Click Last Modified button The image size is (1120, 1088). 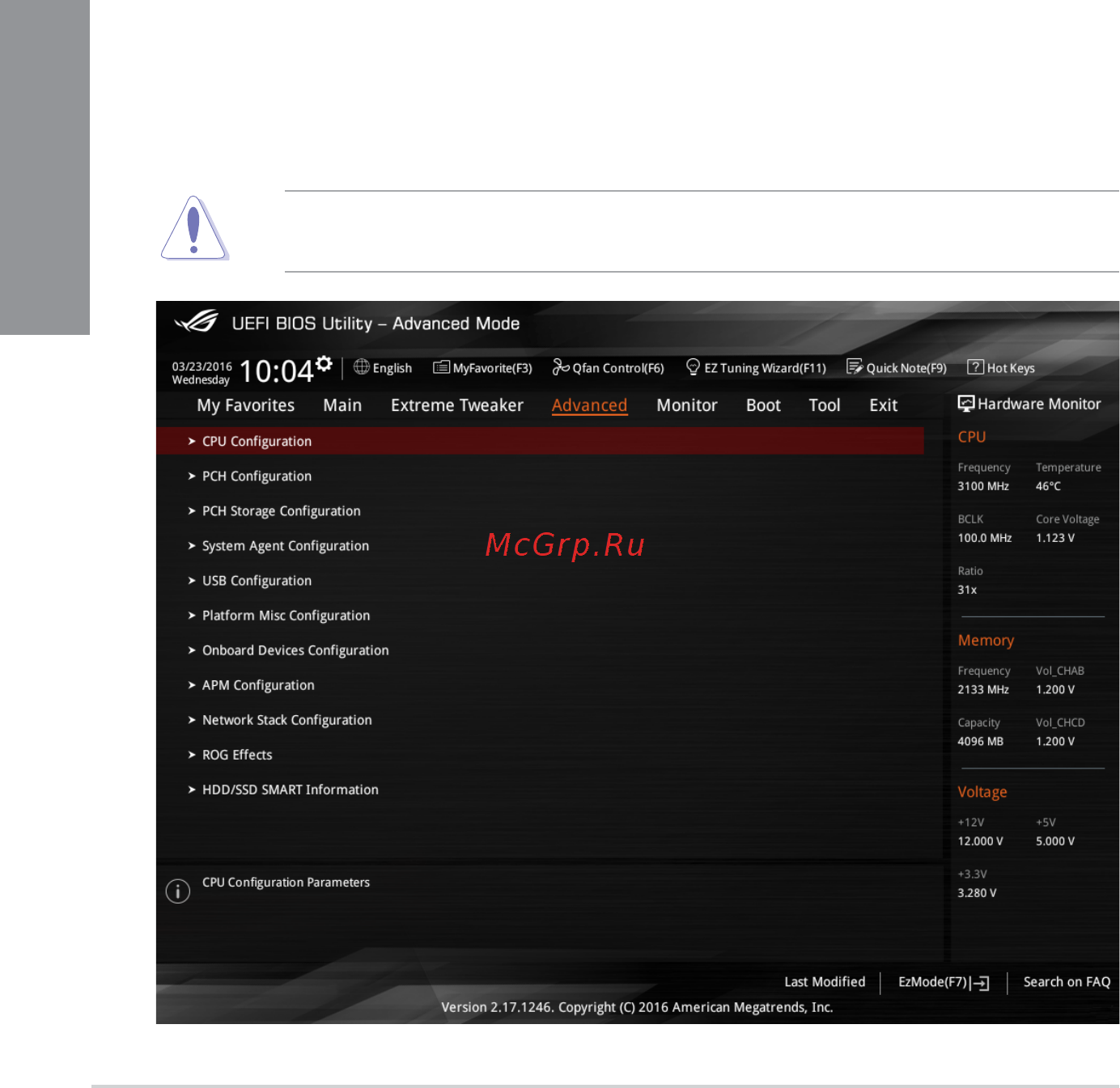click(825, 982)
